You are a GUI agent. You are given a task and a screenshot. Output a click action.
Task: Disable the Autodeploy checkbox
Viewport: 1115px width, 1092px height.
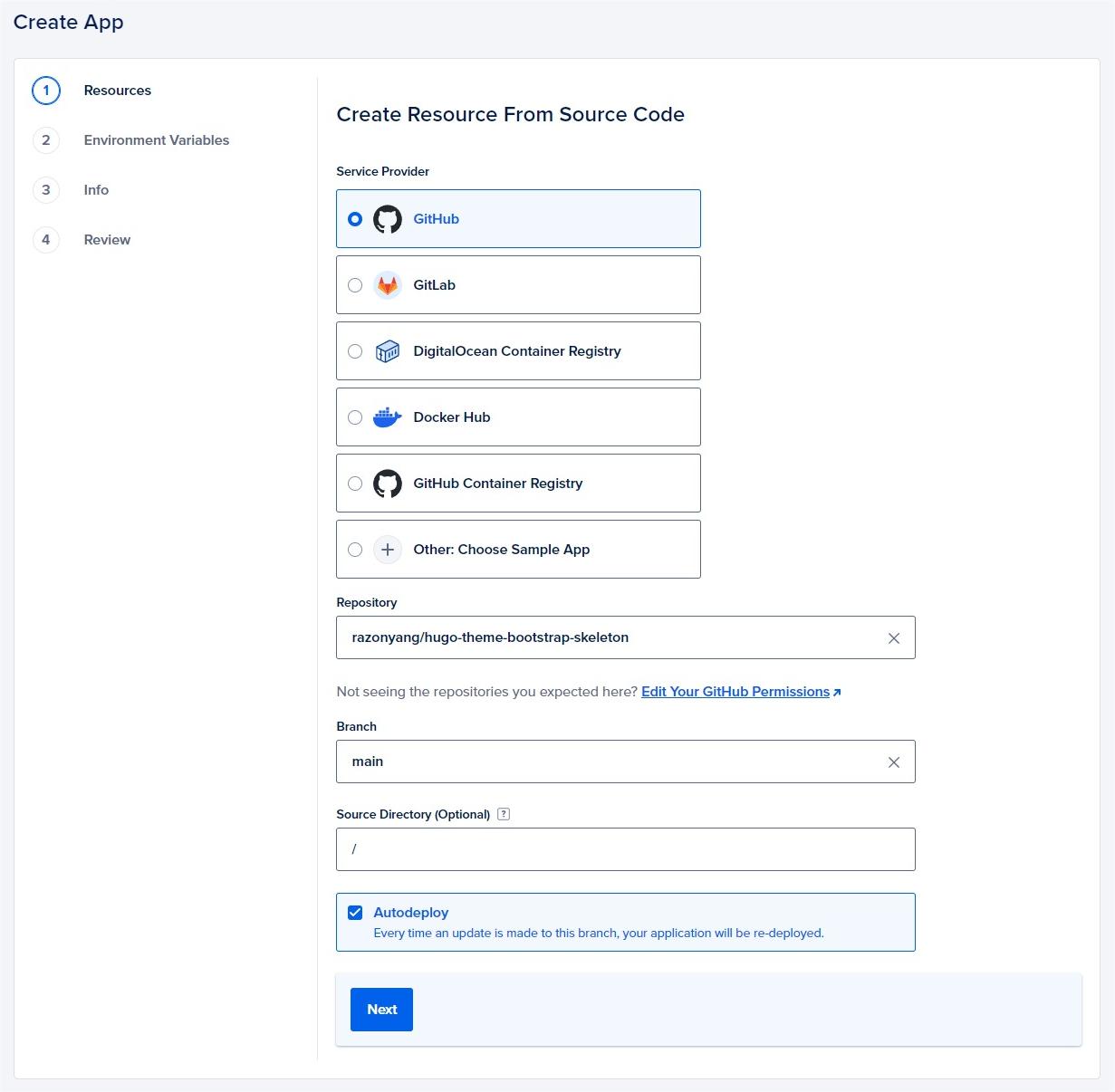point(355,912)
